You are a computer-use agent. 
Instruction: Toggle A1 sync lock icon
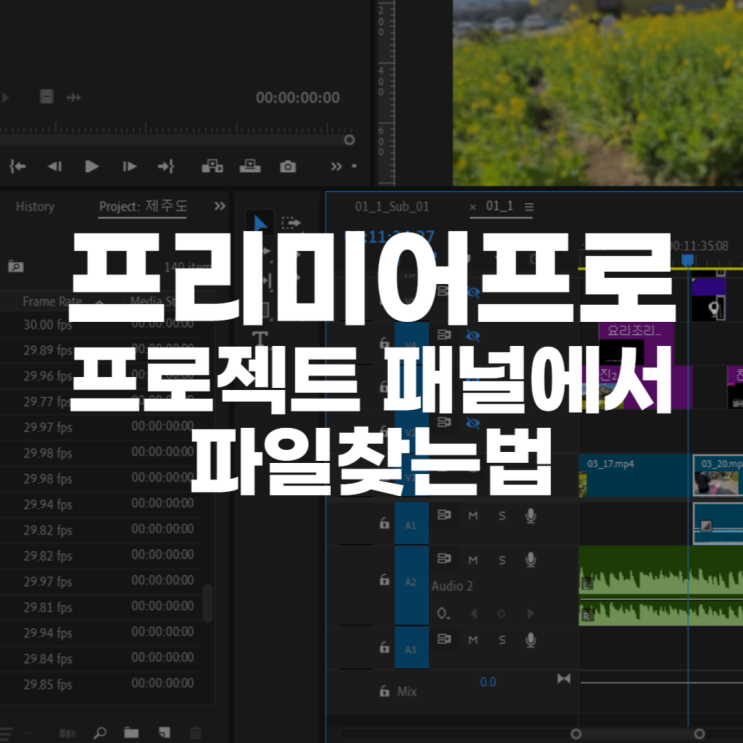[444, 515]
